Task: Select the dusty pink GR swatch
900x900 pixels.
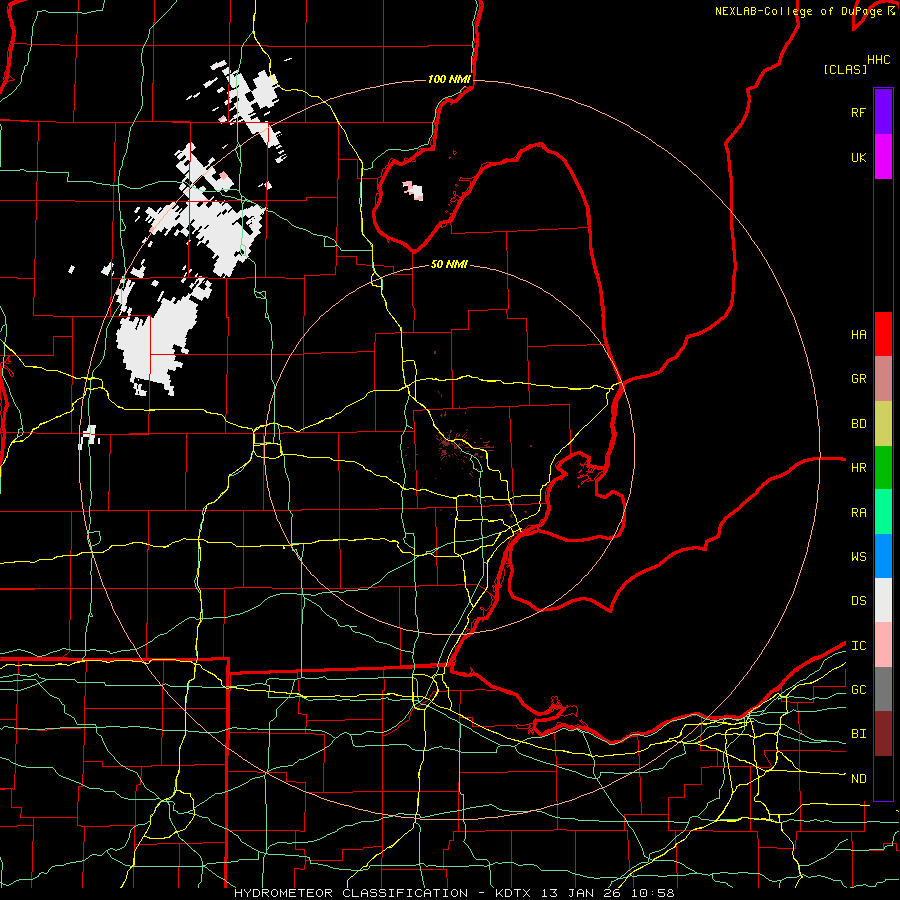Action: click(x=883, y=379)
